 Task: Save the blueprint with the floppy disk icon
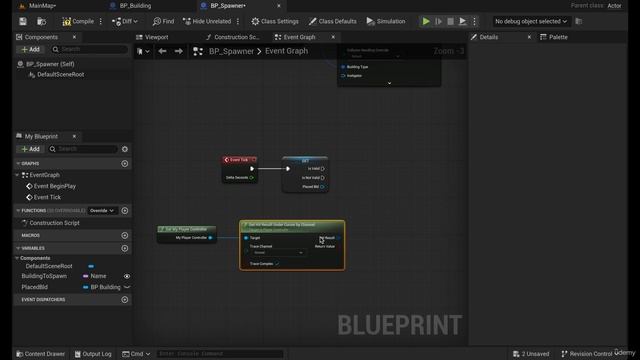click(23, 21)
